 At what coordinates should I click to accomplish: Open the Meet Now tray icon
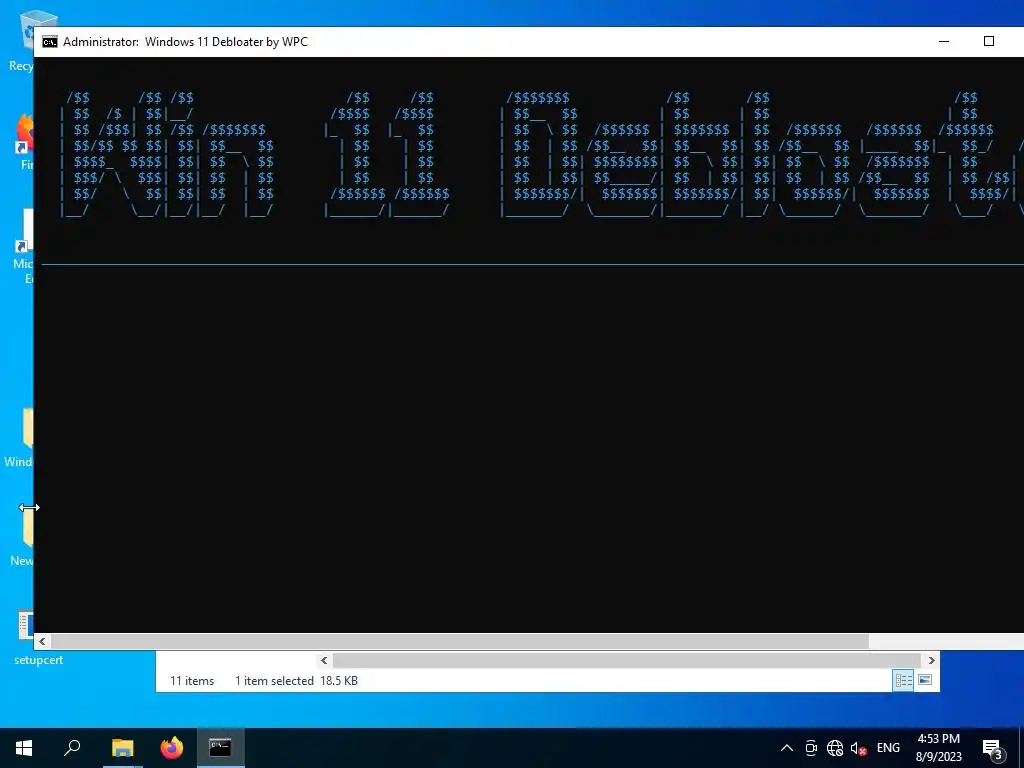coord(811,748)
